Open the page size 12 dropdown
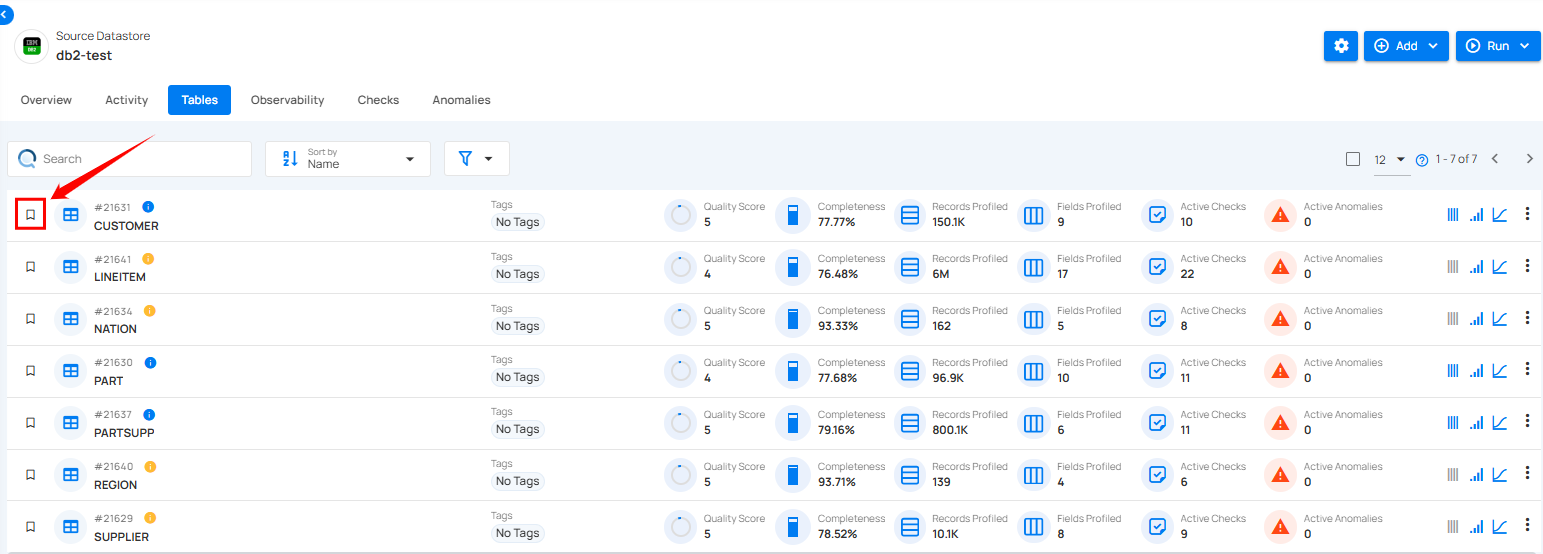Image resolution: width=1543 pixels, height=554 pixels. click(x=1389, y=160)
